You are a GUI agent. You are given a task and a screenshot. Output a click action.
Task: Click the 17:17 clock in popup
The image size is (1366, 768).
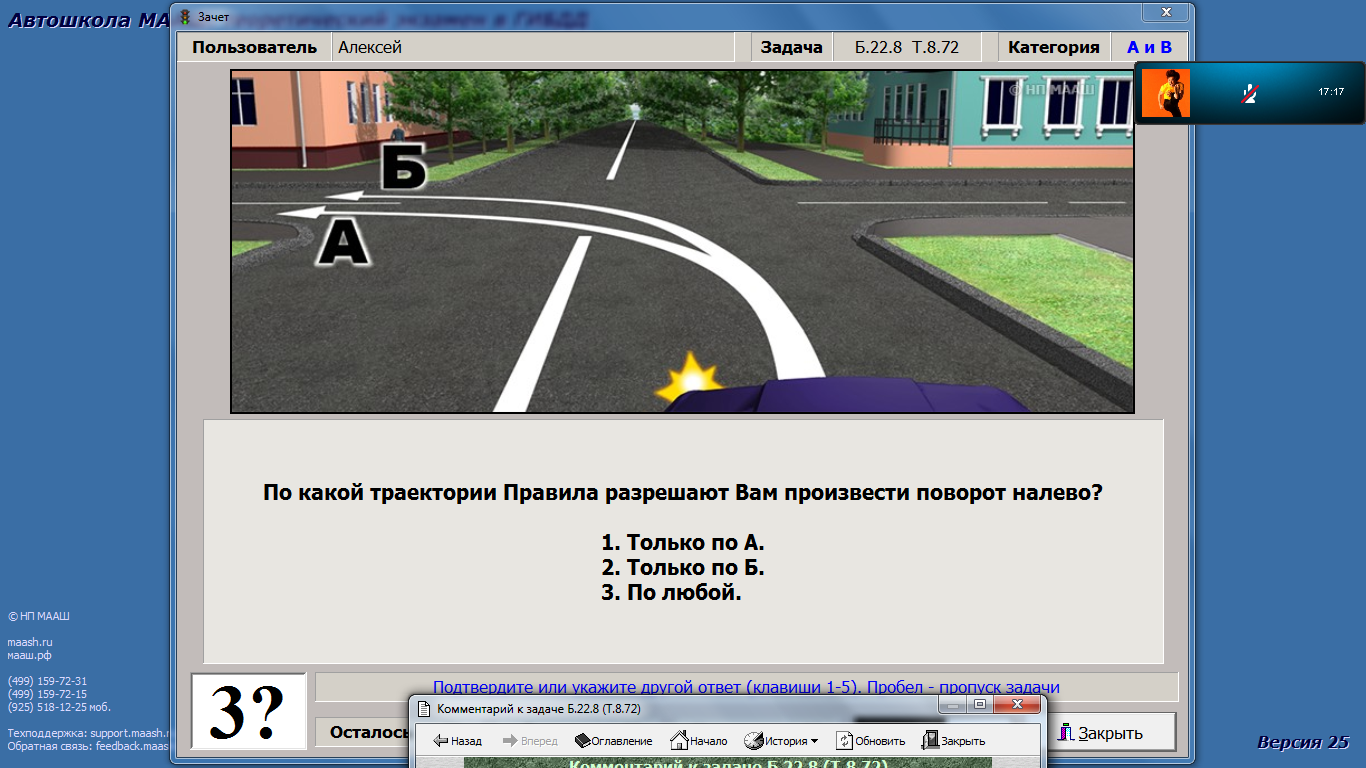point(1331,92)
